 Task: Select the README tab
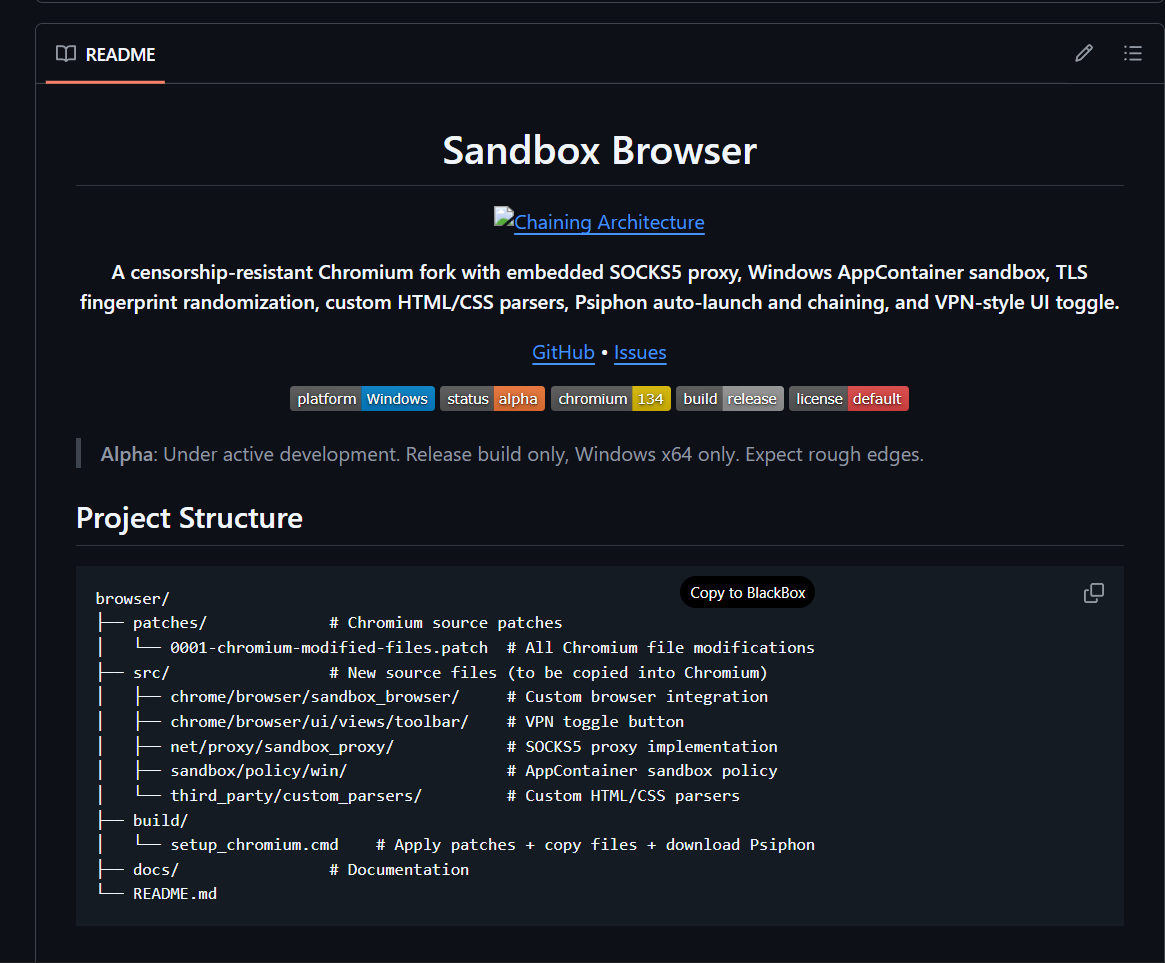106,54
